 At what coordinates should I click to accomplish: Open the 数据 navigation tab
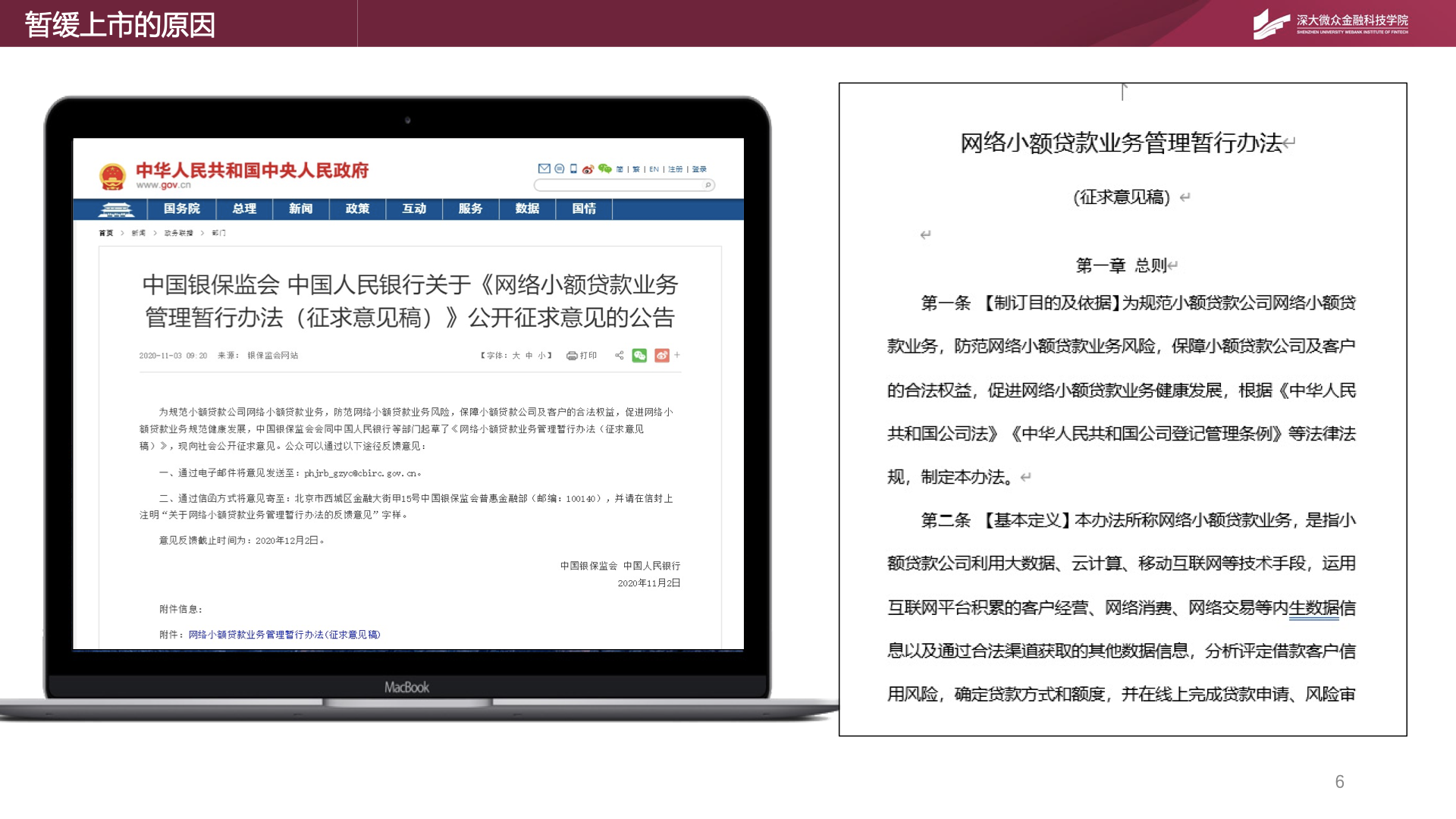click(527, 209)
